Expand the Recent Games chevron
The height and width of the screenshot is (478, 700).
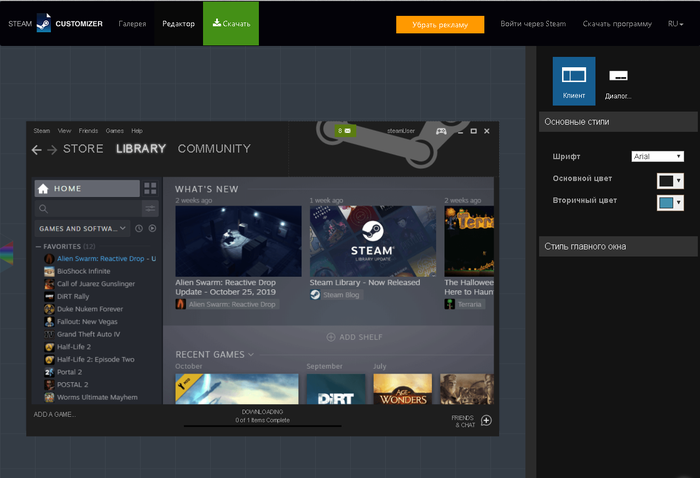(x=251, y=354)
